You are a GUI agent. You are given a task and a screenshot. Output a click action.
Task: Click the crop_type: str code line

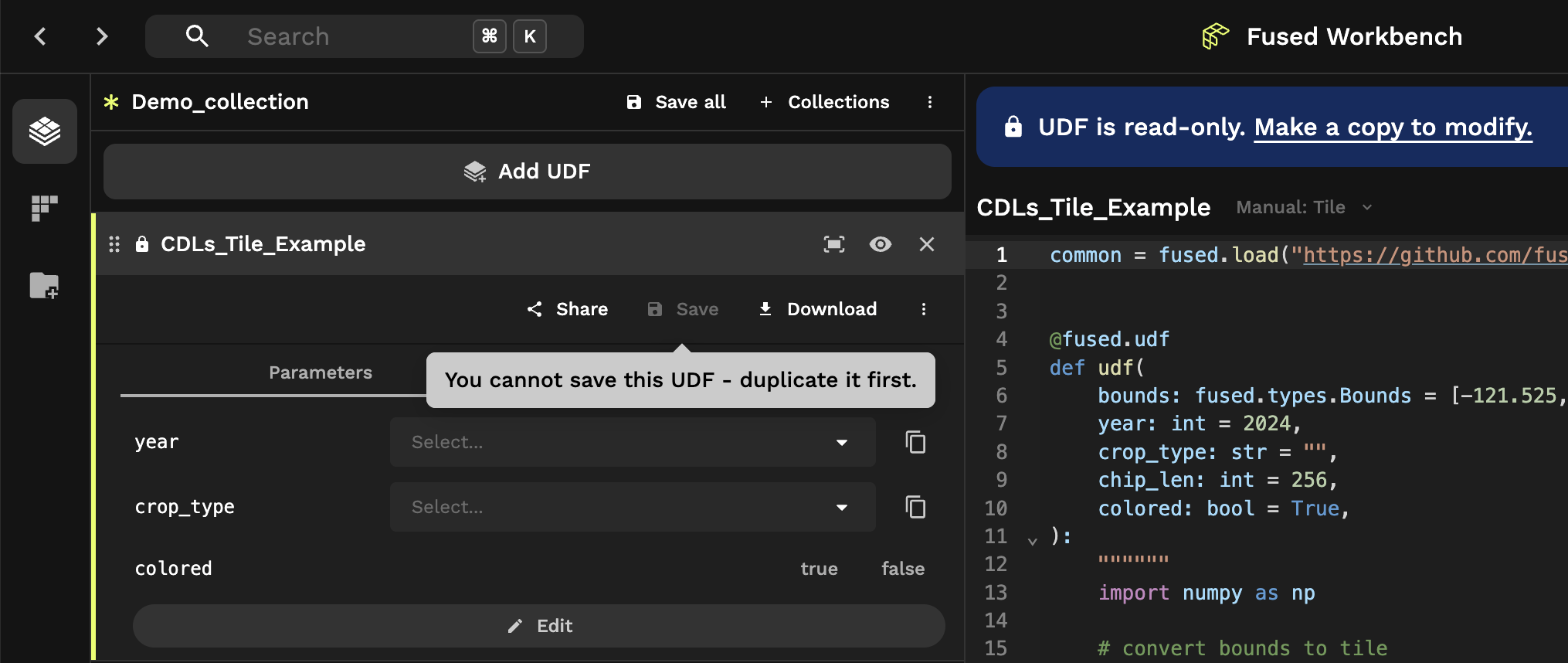(1217, 452)
